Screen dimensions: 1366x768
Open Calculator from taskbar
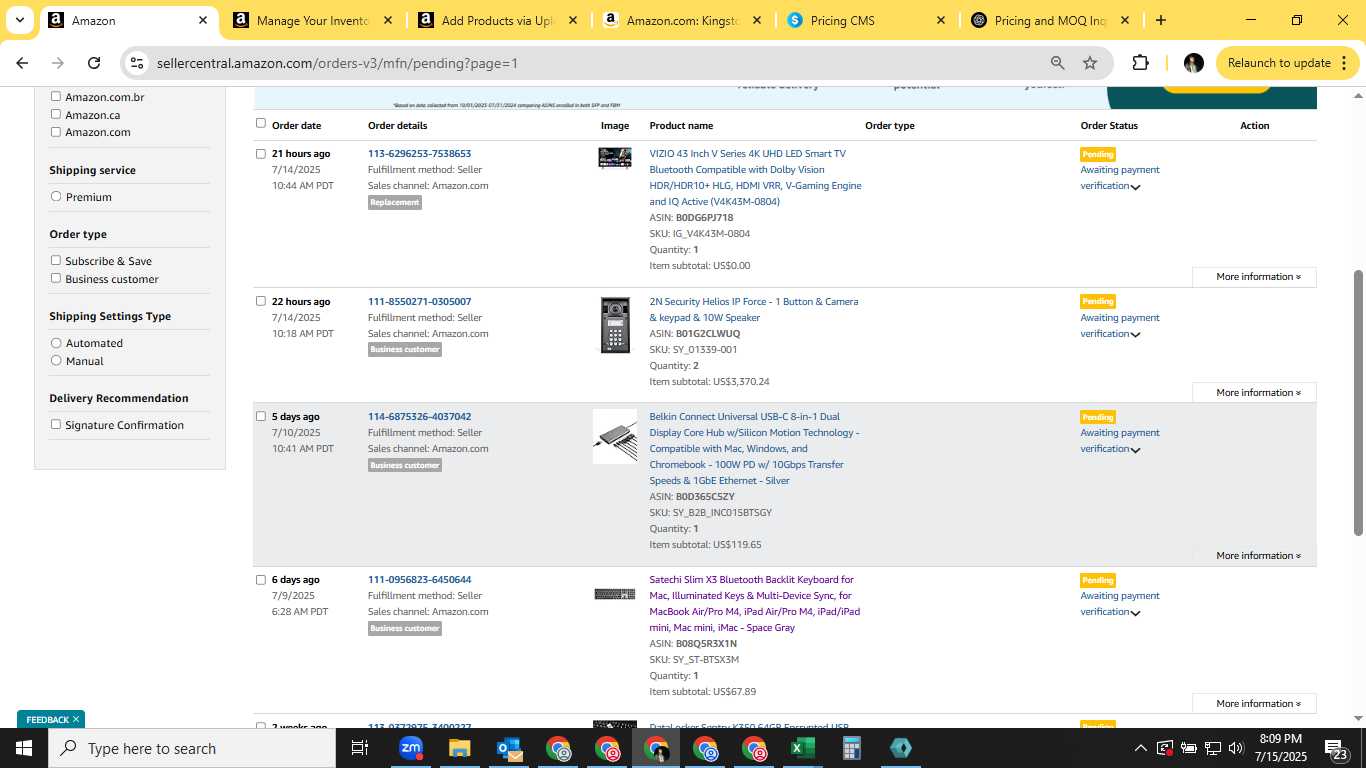point(852,748)
